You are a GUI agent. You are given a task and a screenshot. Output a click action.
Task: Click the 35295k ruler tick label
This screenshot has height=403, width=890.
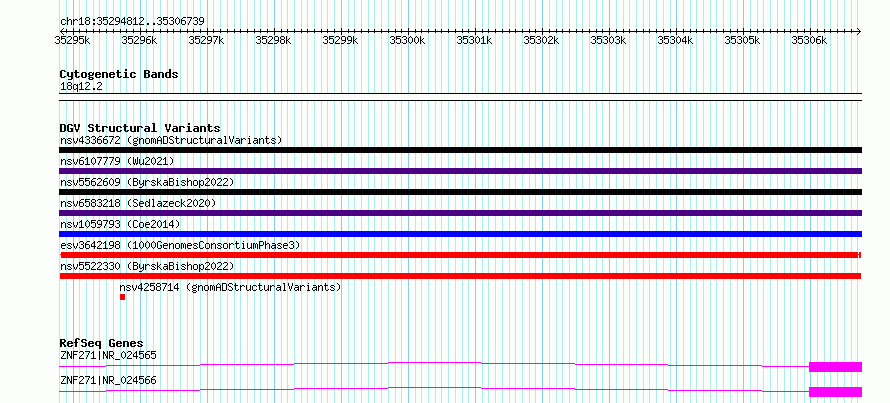(x=72, y=40)
